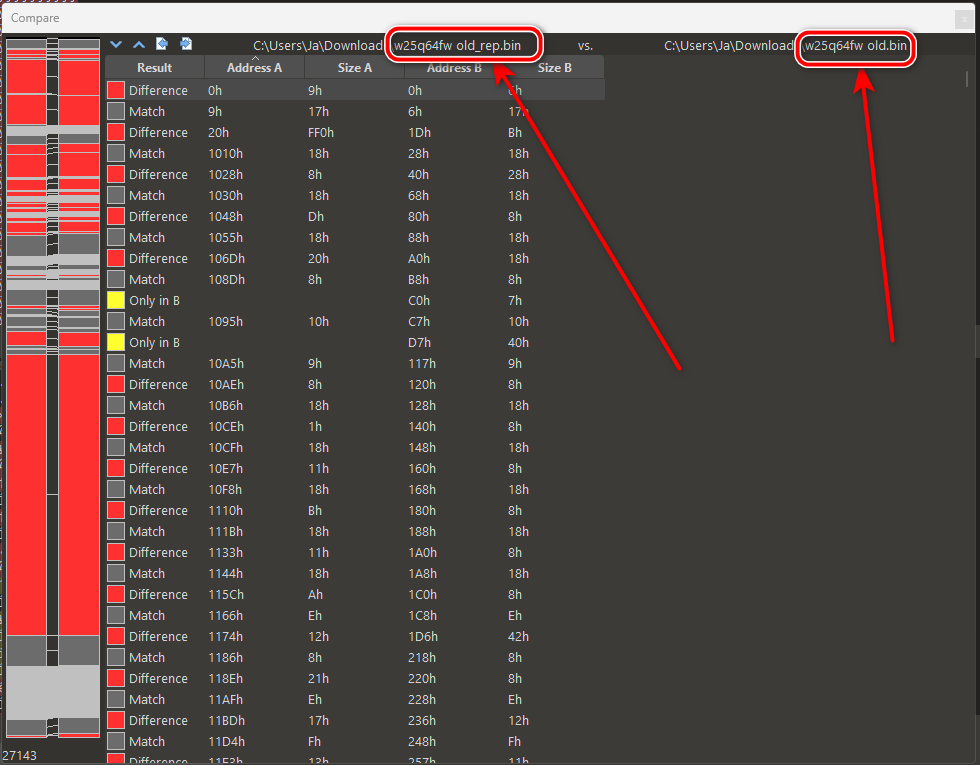Select Difference row at Address A 1028h

tap(355, 174)
